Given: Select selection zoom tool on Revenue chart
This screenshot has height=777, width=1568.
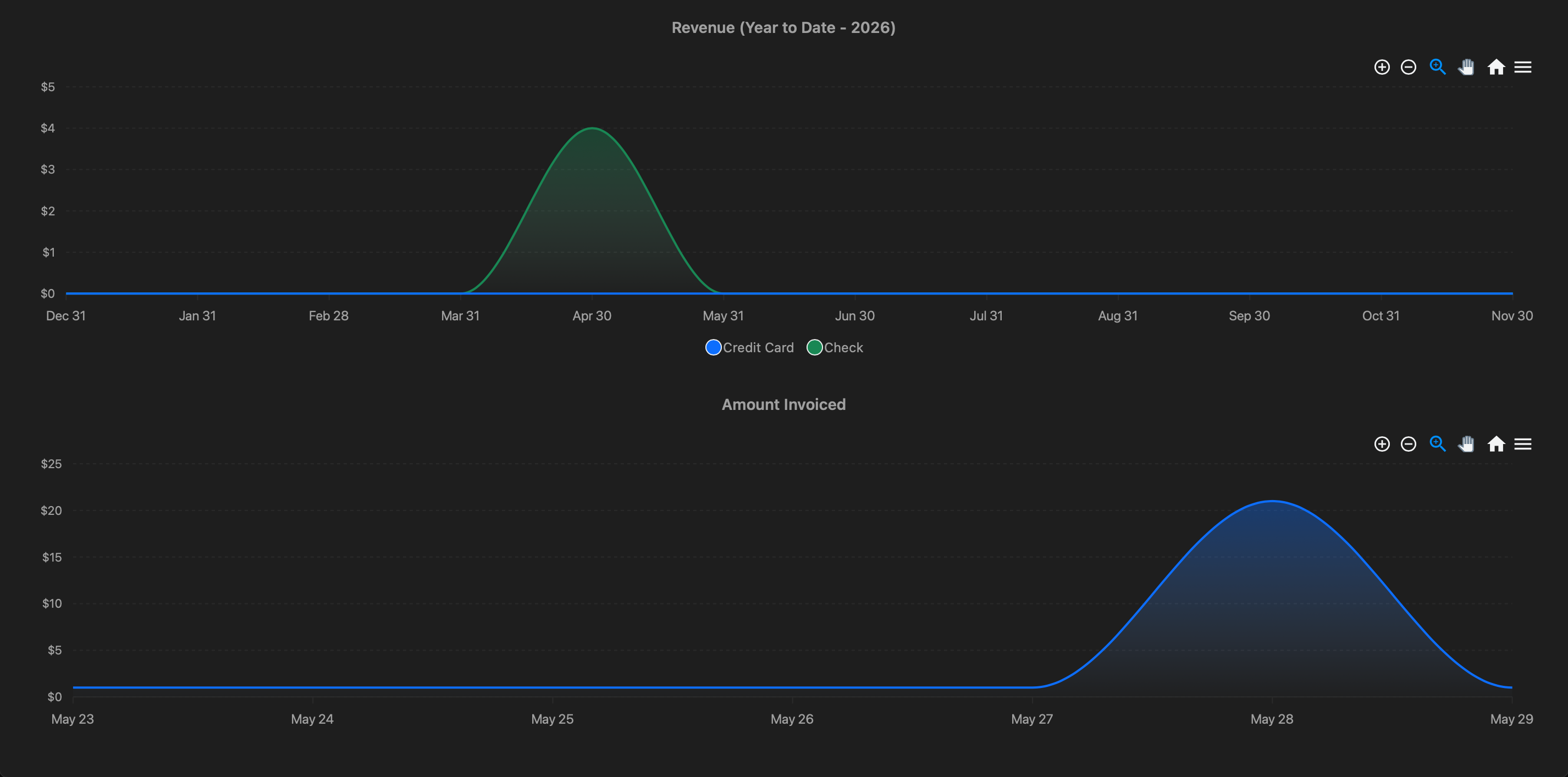Looking at the screenshot, I should tap(1438, 67).
